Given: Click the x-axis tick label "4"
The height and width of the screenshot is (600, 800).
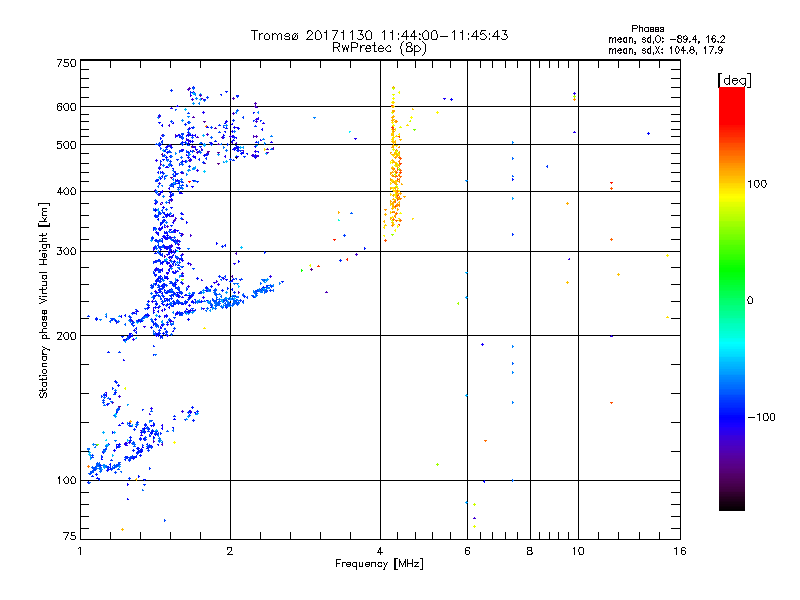Looking at the screenshot, I should 380,551.
